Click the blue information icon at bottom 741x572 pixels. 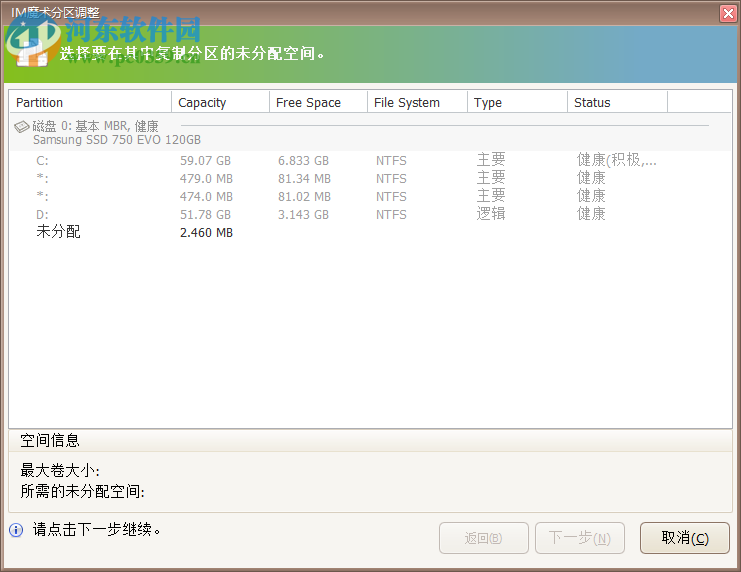(16, 530)
